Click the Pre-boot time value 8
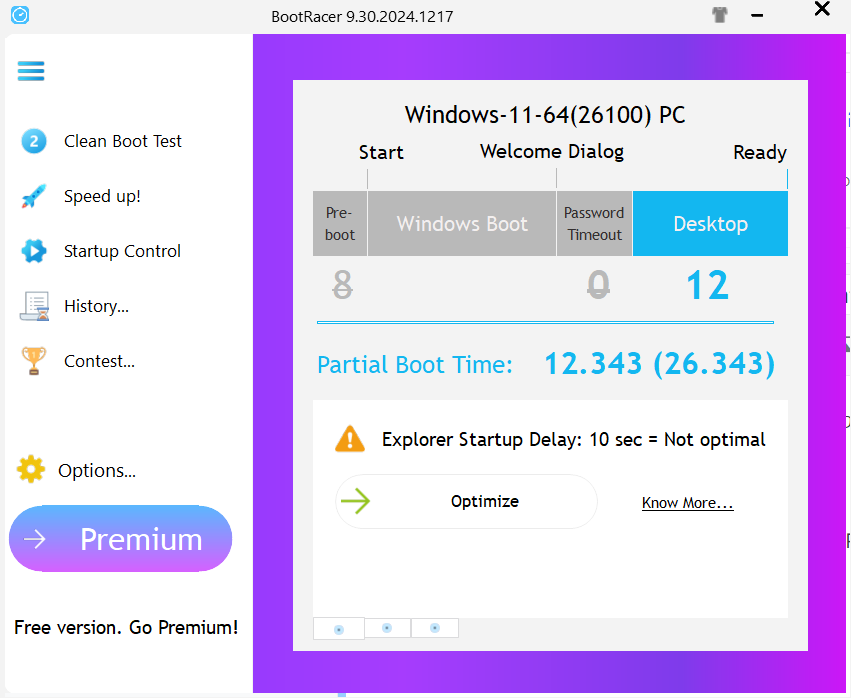Viewport: 851px width, 698px height. coord(342,284)
